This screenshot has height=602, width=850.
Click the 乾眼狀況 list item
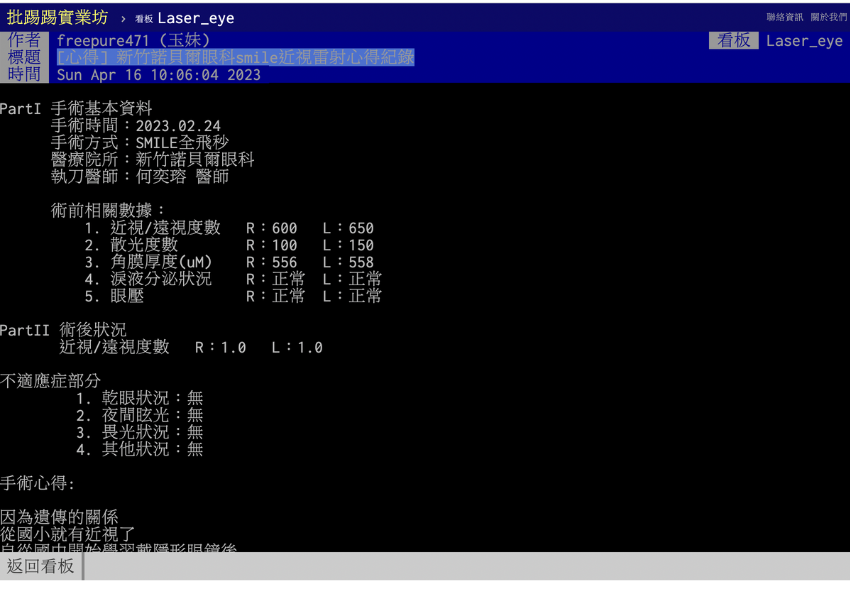(139, 398)
